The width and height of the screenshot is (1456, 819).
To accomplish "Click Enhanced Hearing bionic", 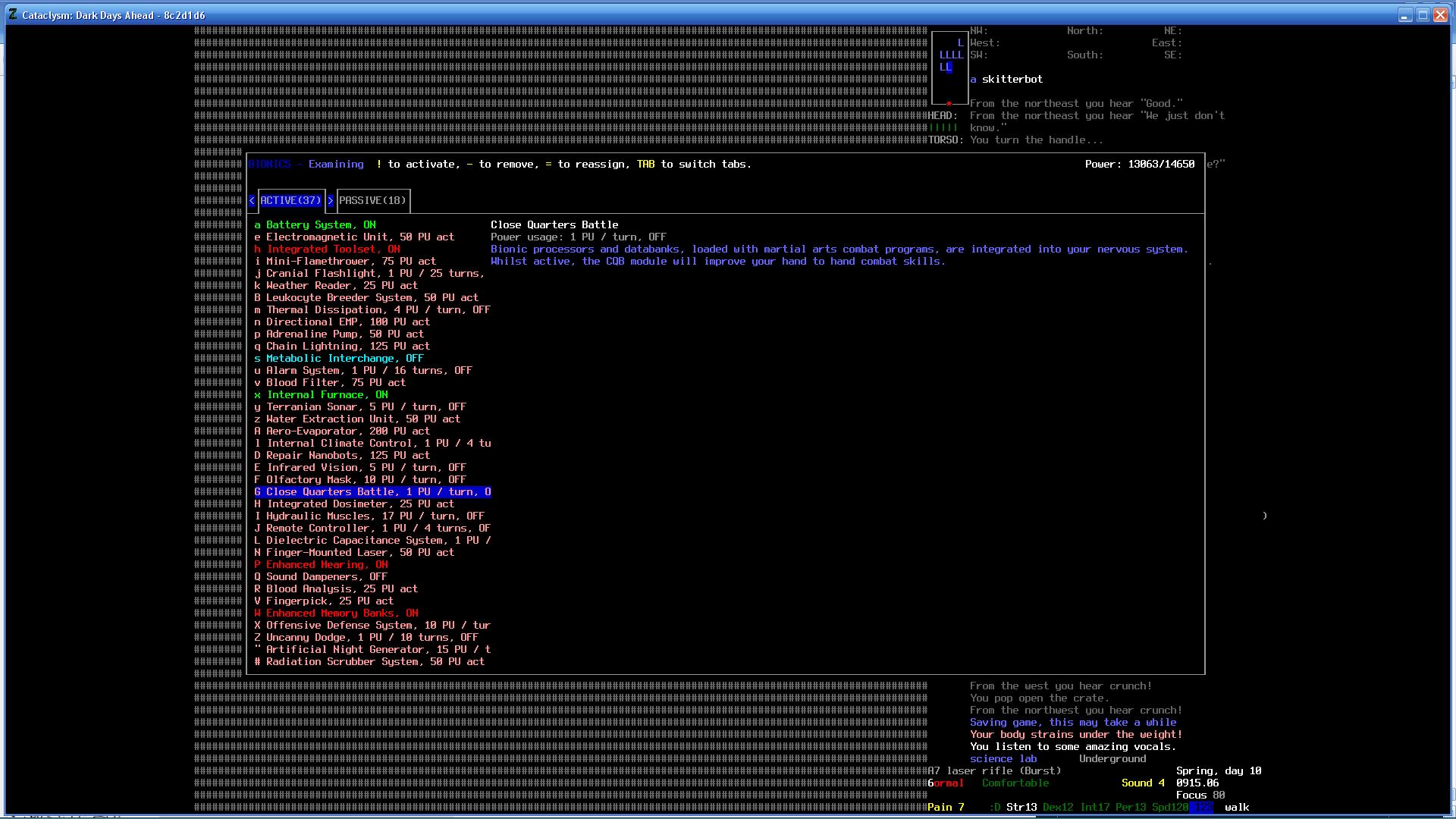I will pos(321,565).
